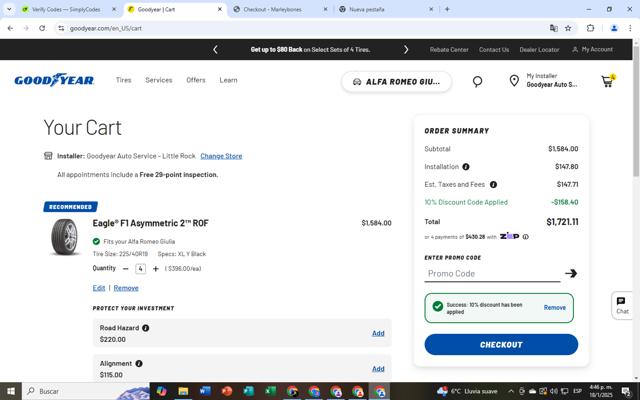The height and width of the screenshot is (400, 640).
Task: Open Word from the taskbar
Action: tap(205, 391)
